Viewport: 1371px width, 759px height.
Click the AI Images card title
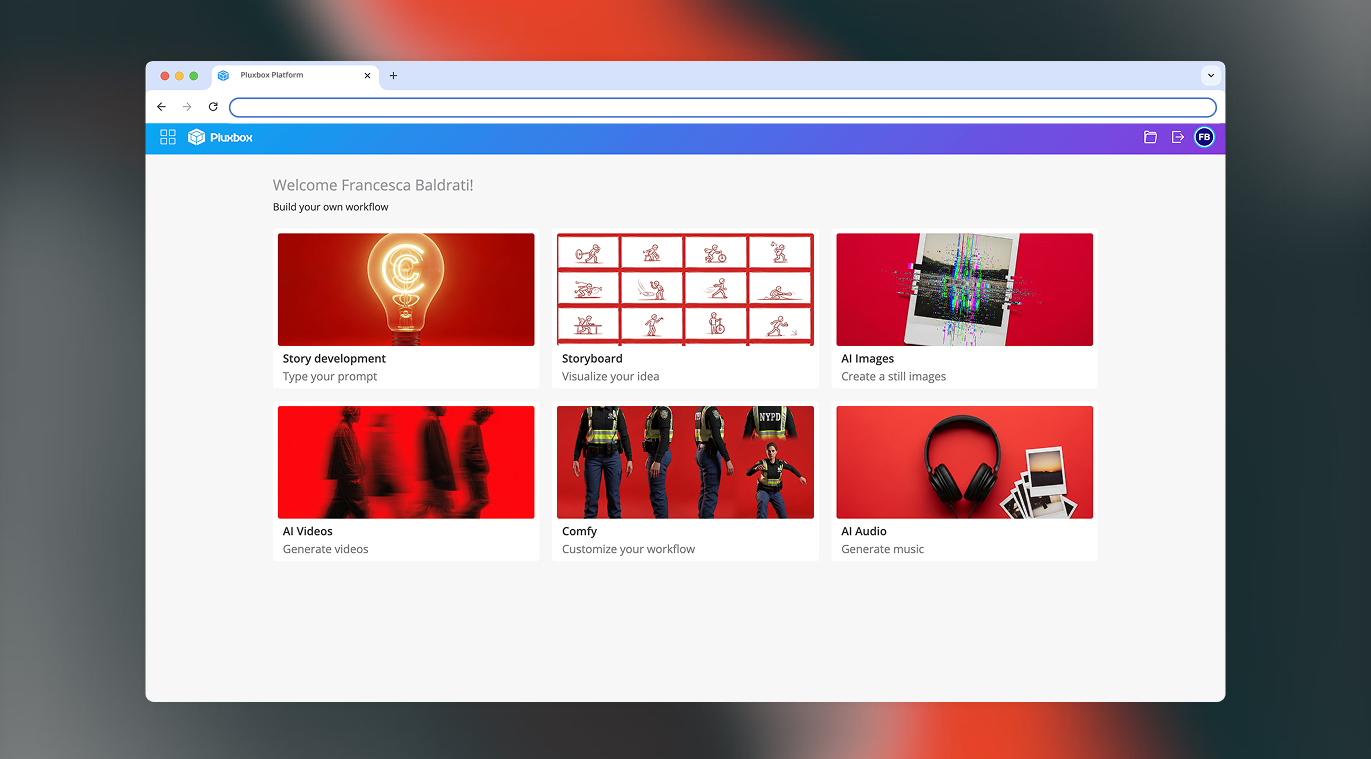click(x=867, y=358)
